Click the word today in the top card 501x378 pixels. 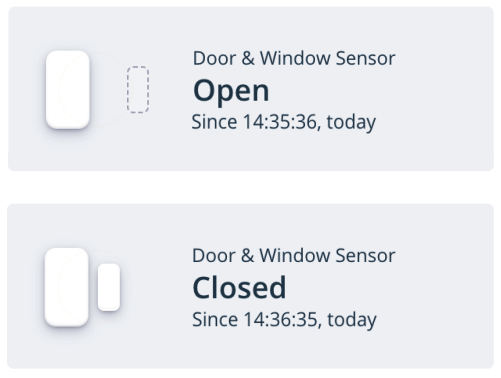pos(351,123)
